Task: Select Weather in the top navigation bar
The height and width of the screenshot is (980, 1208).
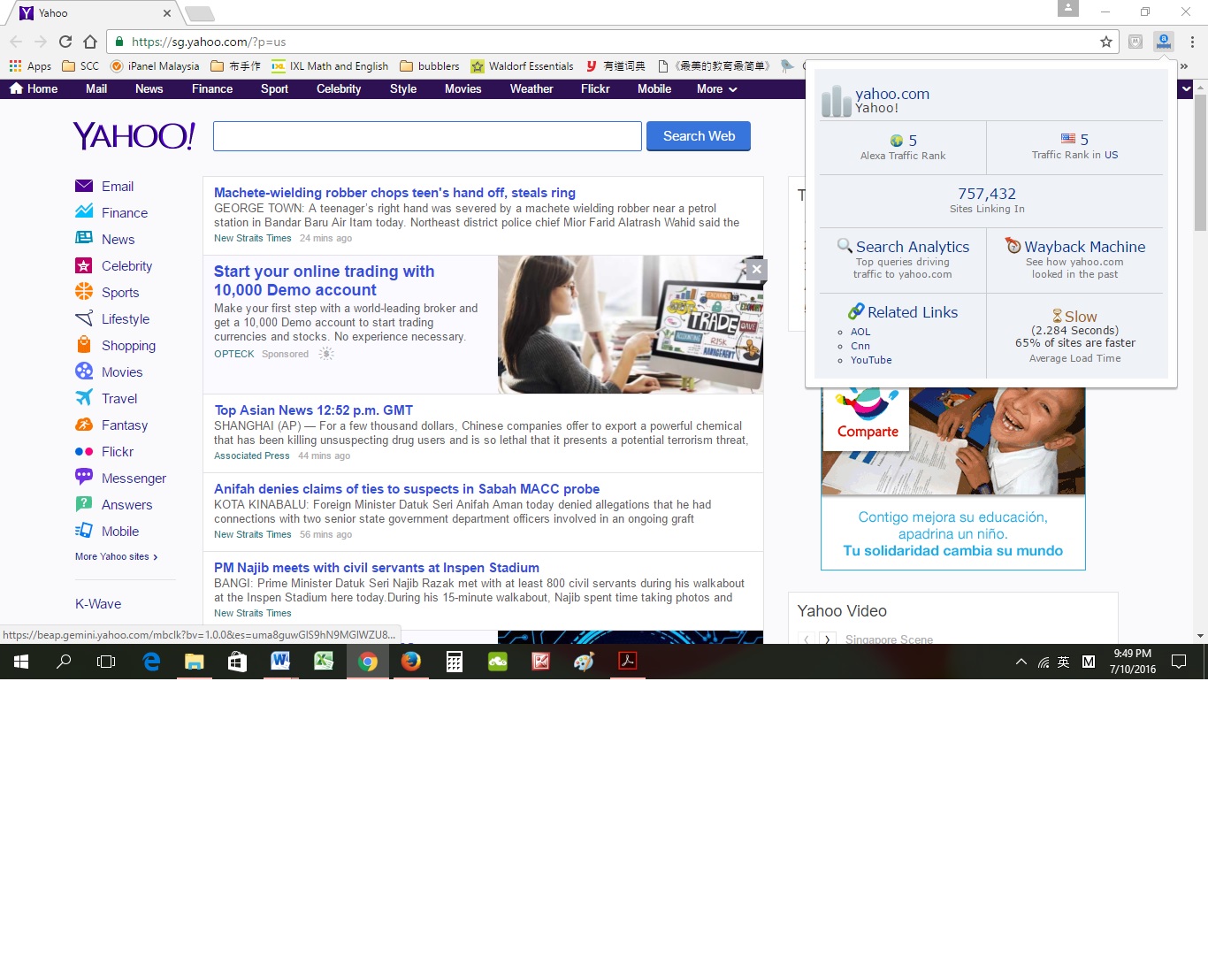Action: pos(531,88)
